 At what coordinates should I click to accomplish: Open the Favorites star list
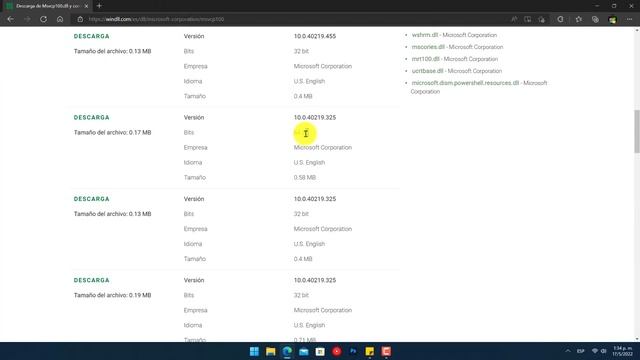tap(579, 19)
